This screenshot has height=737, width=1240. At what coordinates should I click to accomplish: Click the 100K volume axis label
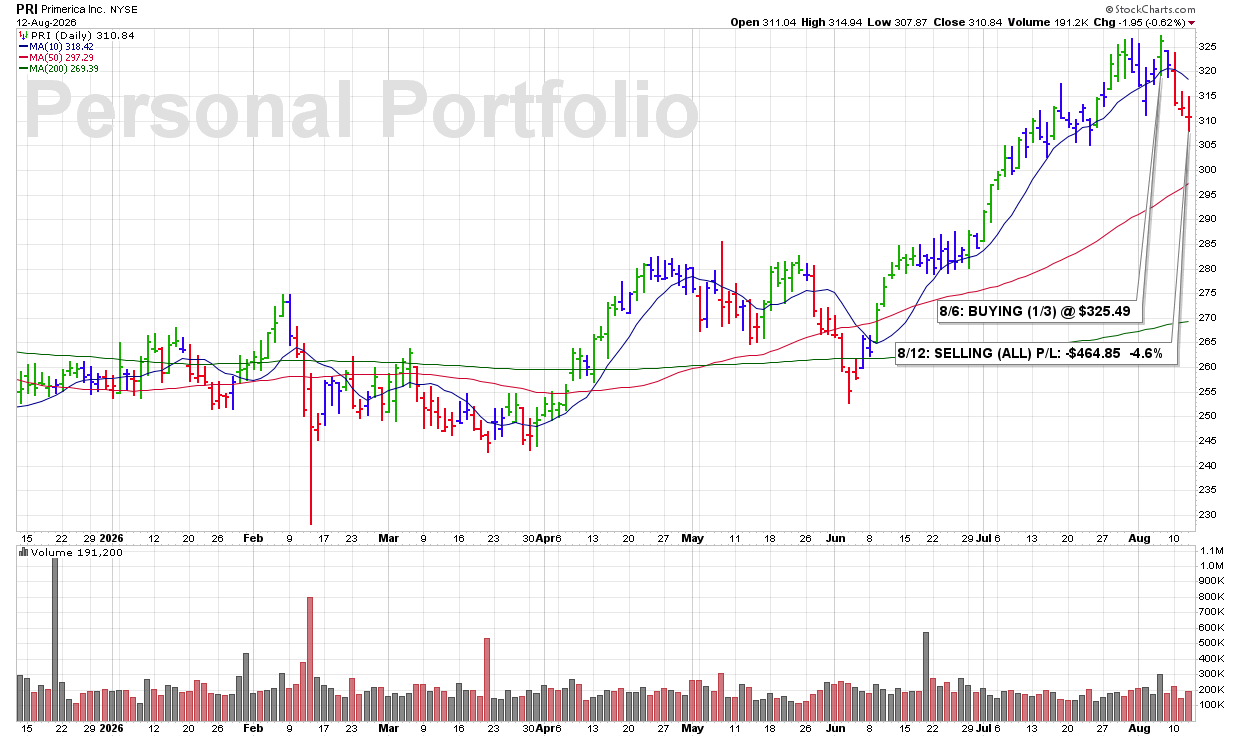1210,705
